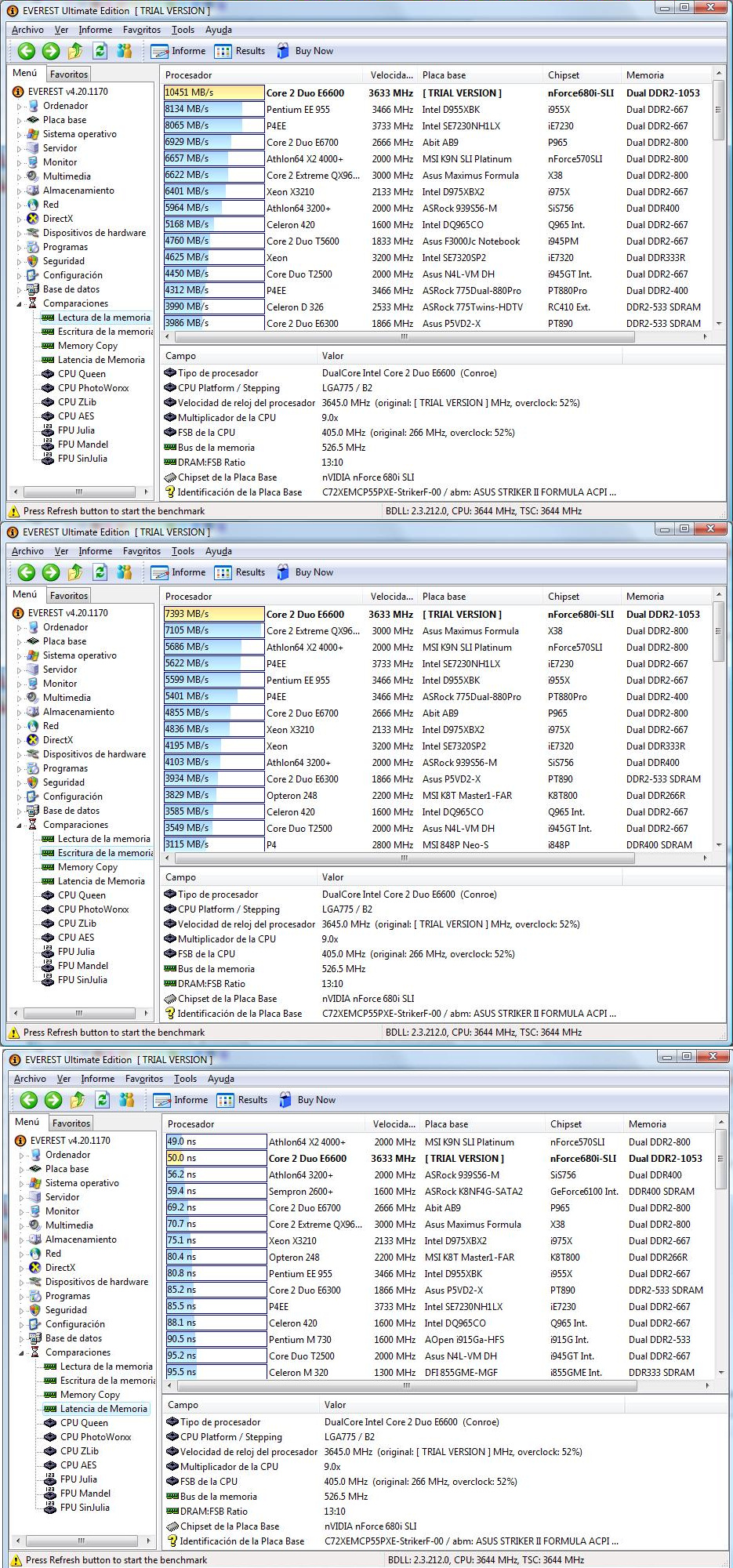The height and width of the screenshot is (1568, 733).
Task: Expand the Multimedia node in the middle window
Action: pos(20,699)
